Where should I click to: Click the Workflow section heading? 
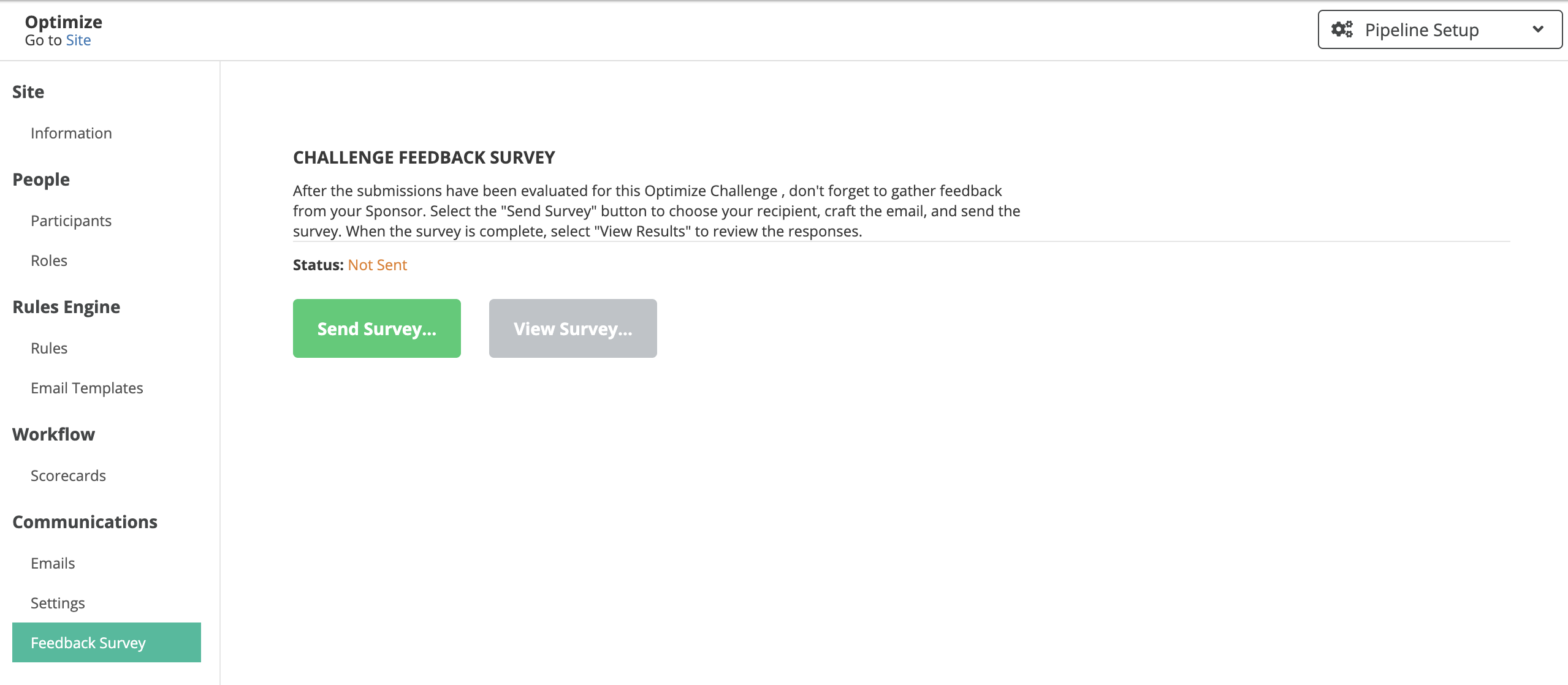(x=54, y=434)
